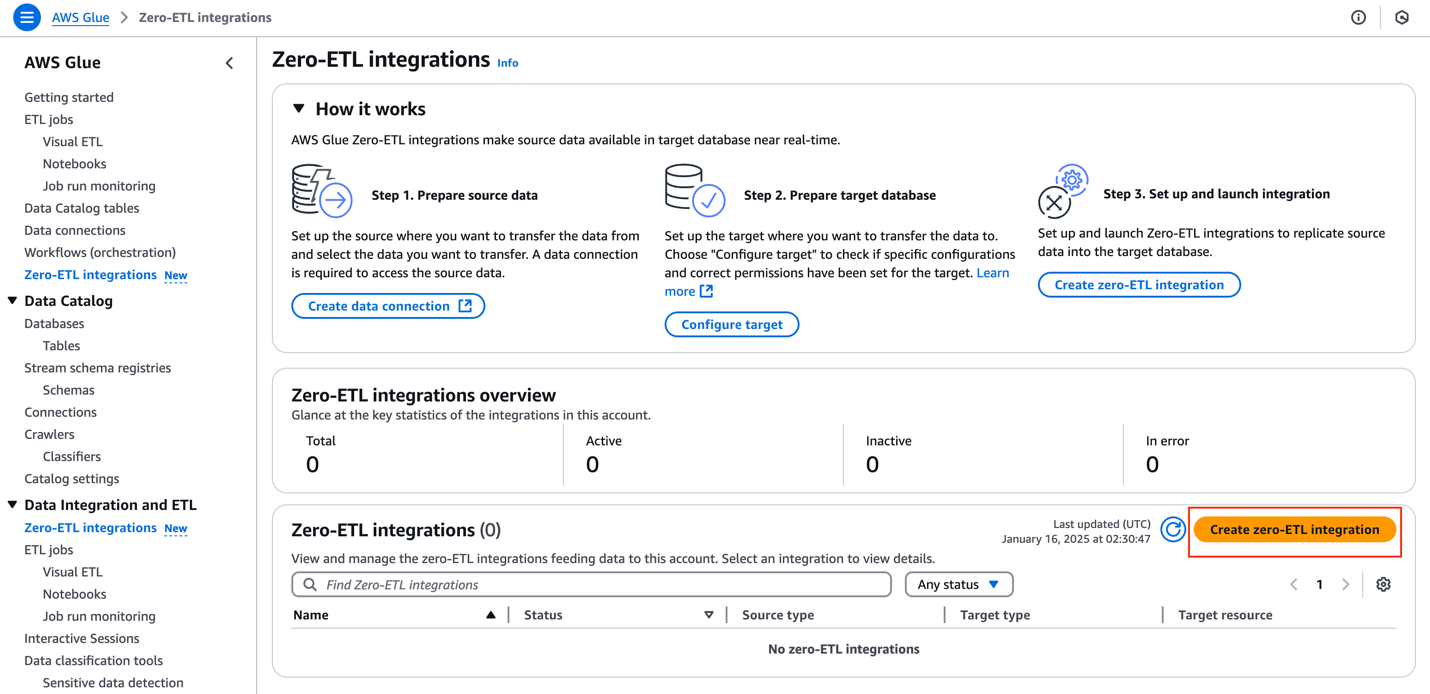Click the Configure target button
Screen dimensions: 1430x694
click(731, 324)
